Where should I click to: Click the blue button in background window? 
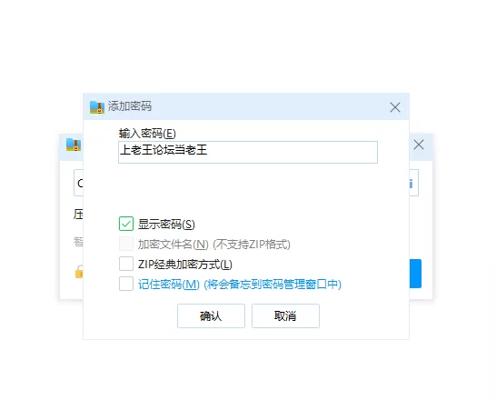coord(415,273)
